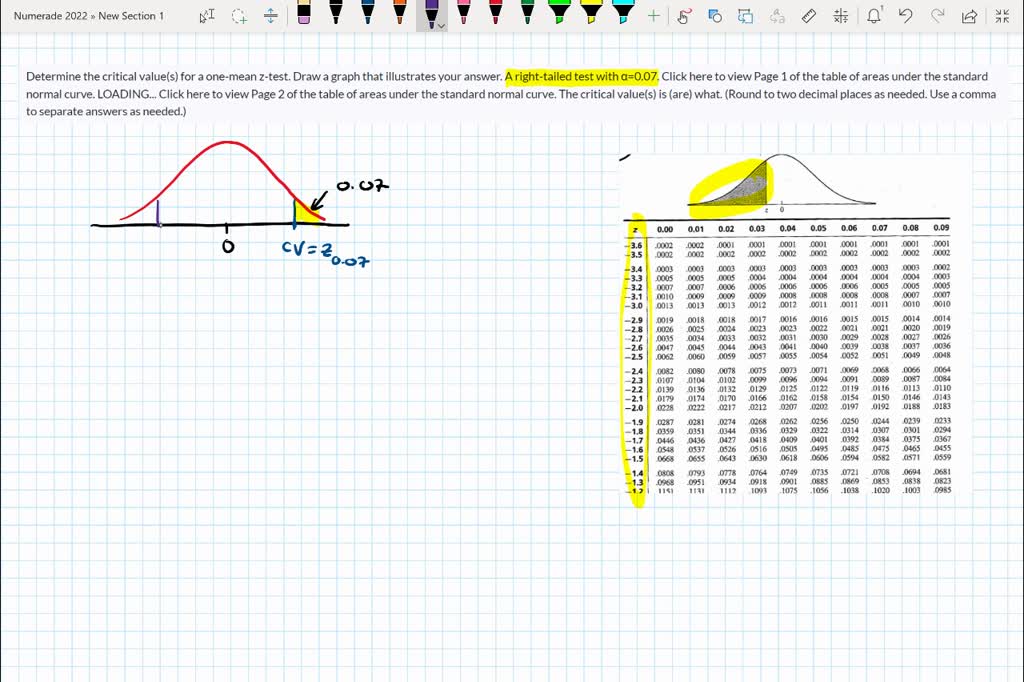Expand the purple pen options chevron
1024x682 pixels.
tap(441, 26)
